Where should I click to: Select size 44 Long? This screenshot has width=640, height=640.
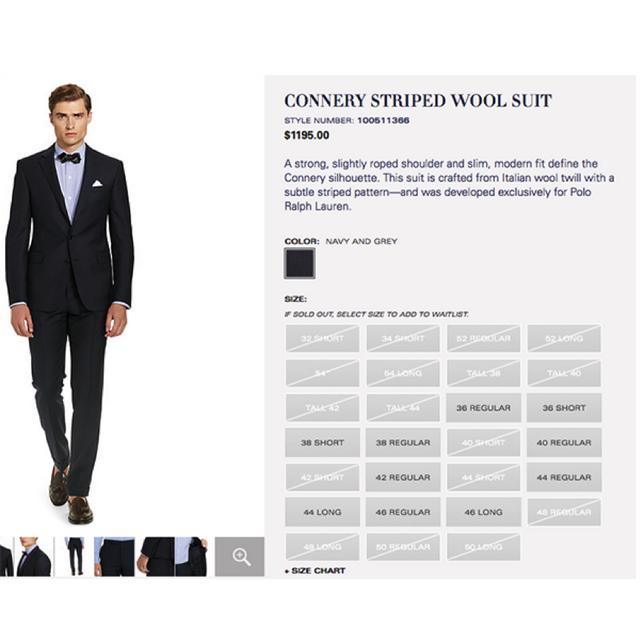pyautogui.click(x=322, y=512)
